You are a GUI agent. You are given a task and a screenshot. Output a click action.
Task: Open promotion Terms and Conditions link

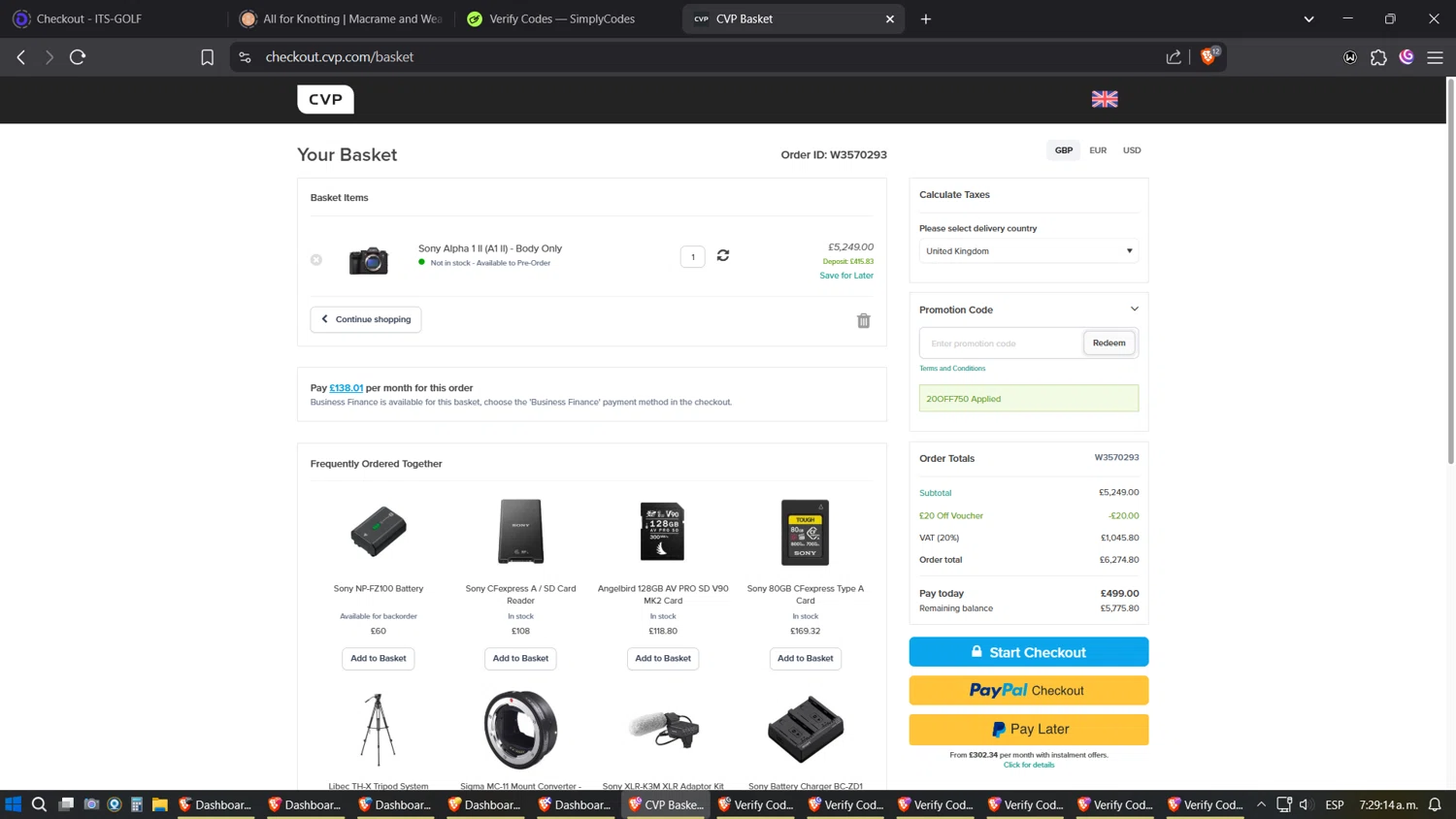pyautogui.click(x=952, y=369)
